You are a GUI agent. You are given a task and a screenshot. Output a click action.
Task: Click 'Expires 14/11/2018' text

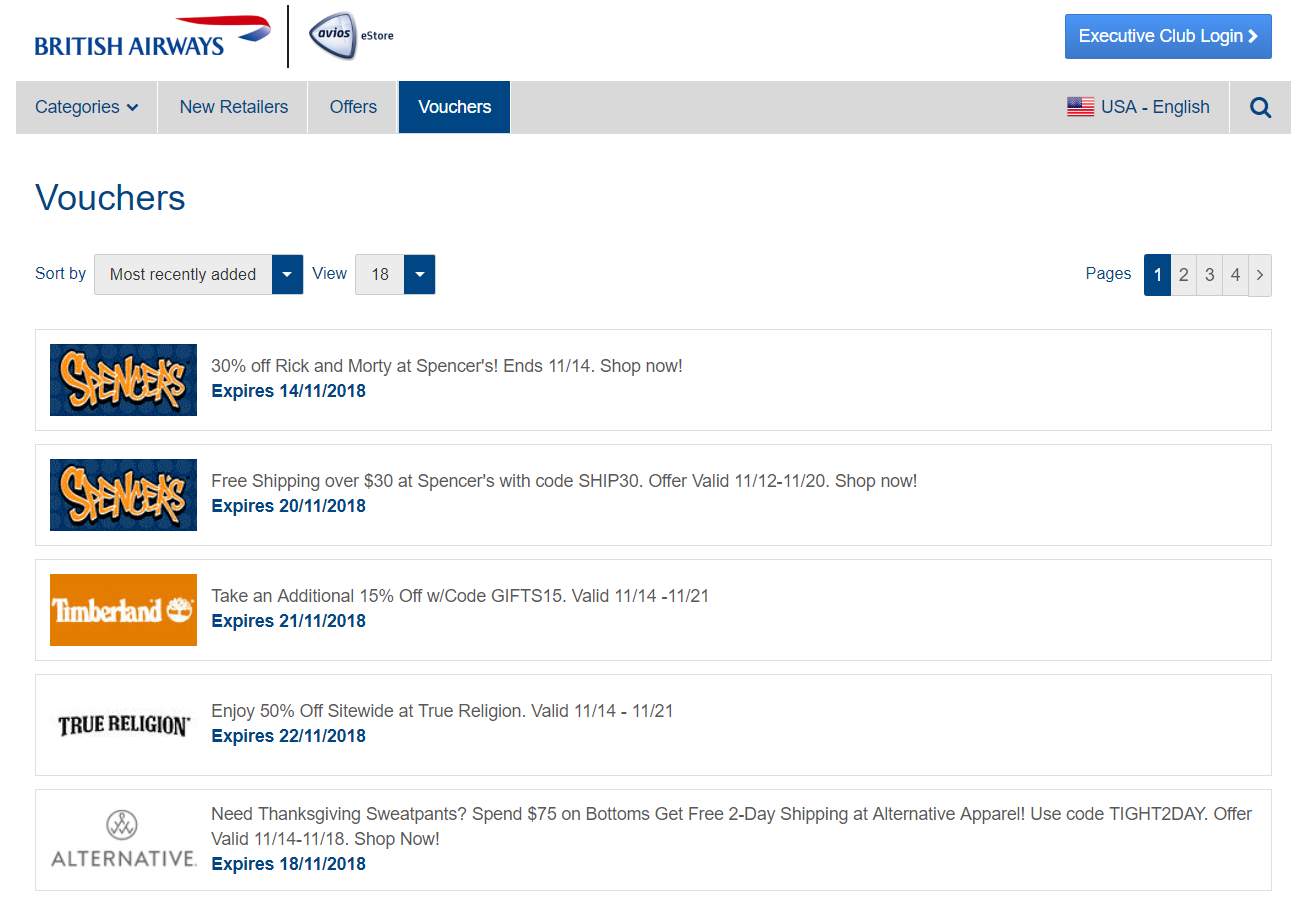289,391
